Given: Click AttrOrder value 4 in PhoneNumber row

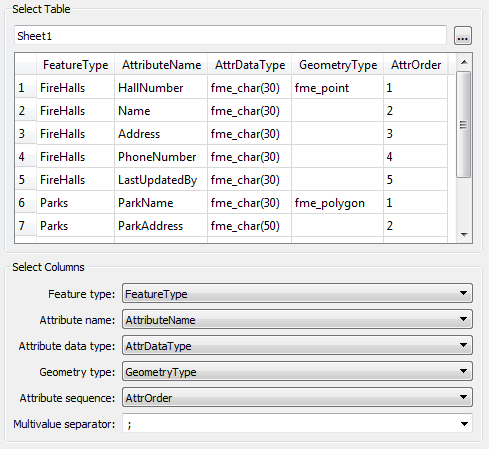Looking at the screenshot, I should [x=415, y=157].
